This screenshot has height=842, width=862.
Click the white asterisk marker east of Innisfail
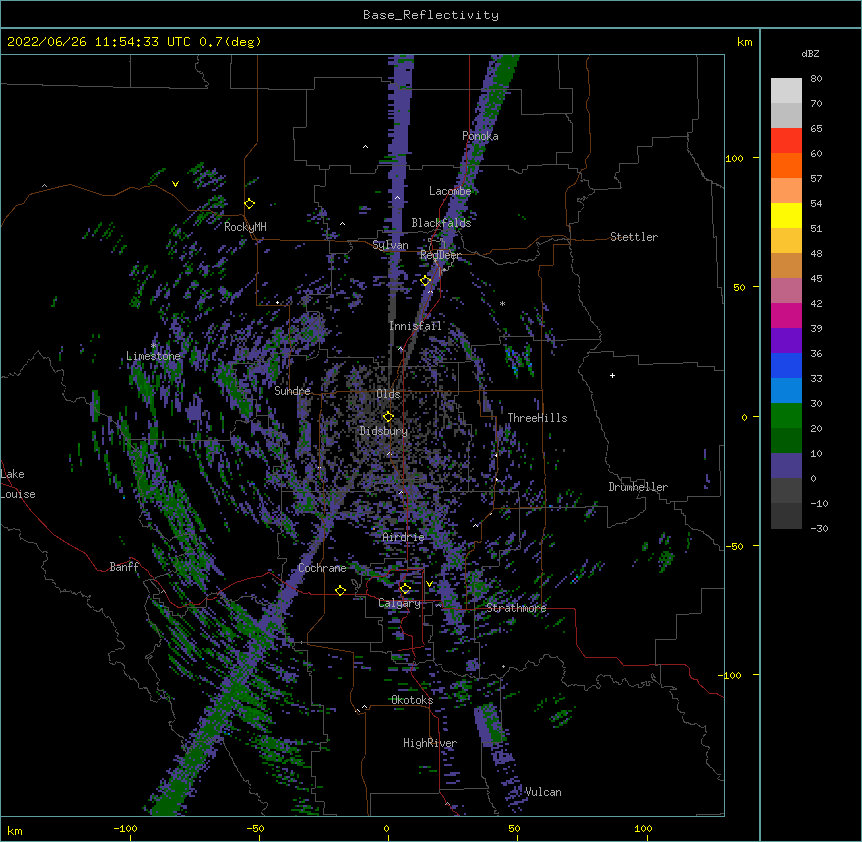(502, 303)
